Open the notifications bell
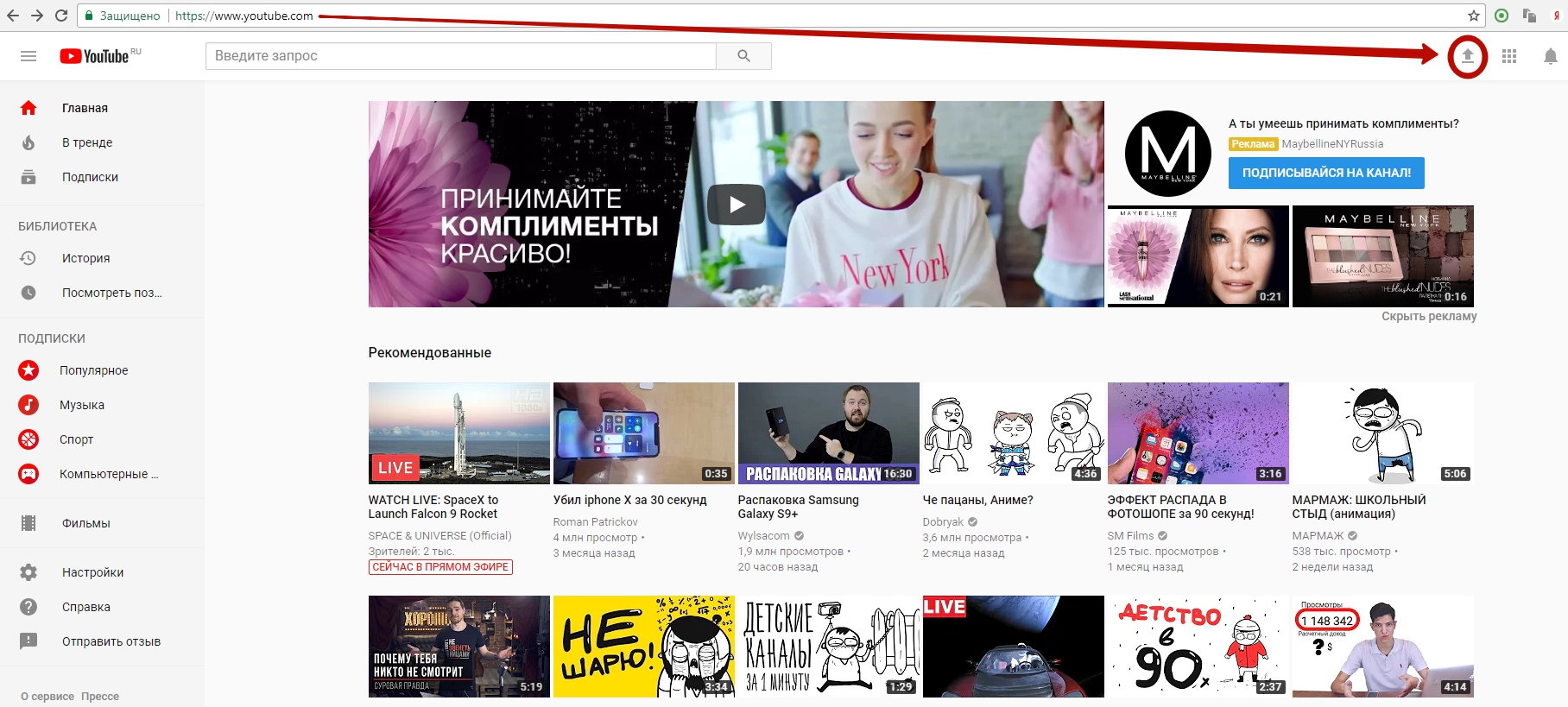1568x707 pixels. pyautogui.click(x=1550, y=56)
